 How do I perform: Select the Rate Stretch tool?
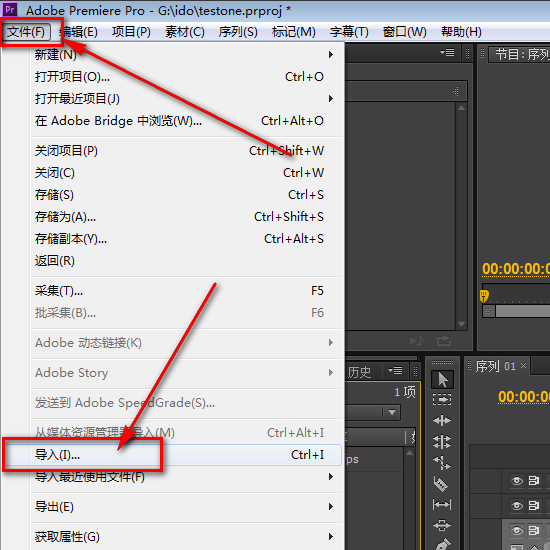pos(442,463)
